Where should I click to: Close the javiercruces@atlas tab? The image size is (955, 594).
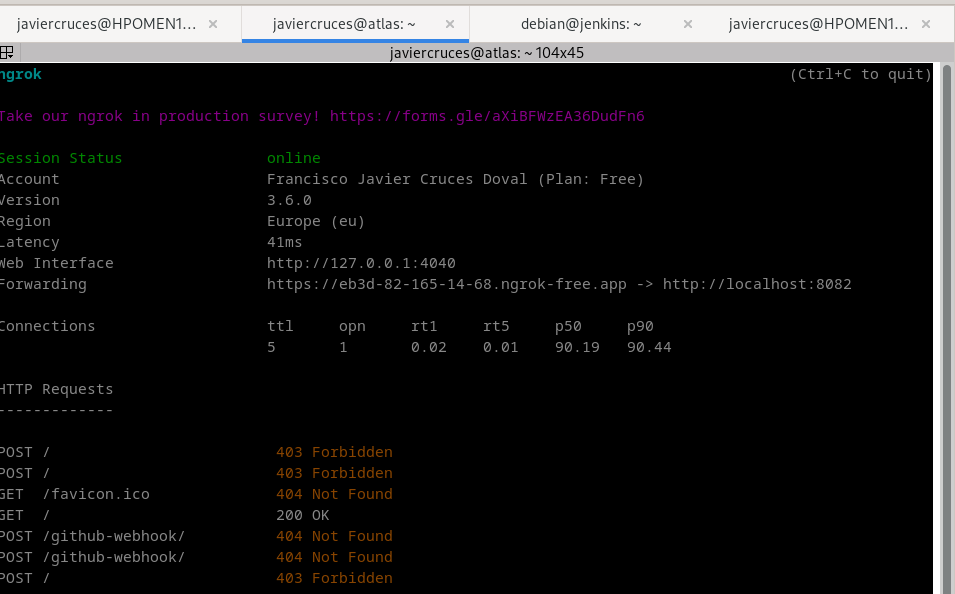[450, 24]
